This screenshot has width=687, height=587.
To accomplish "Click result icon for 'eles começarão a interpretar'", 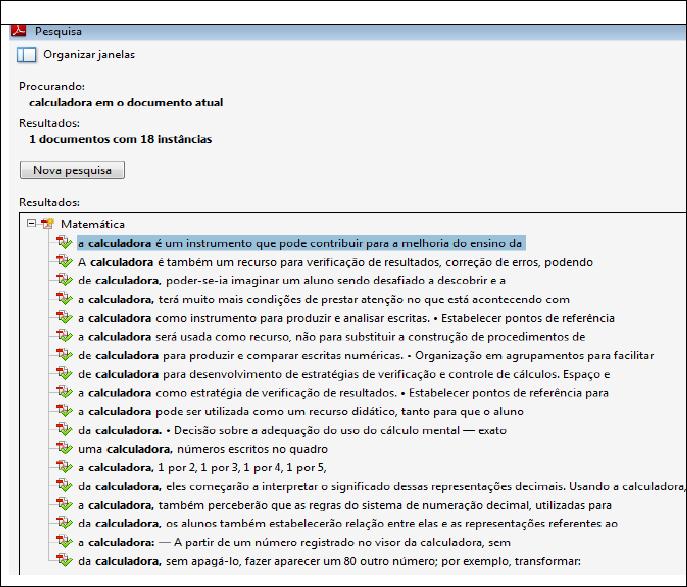I will click(64, 486).
